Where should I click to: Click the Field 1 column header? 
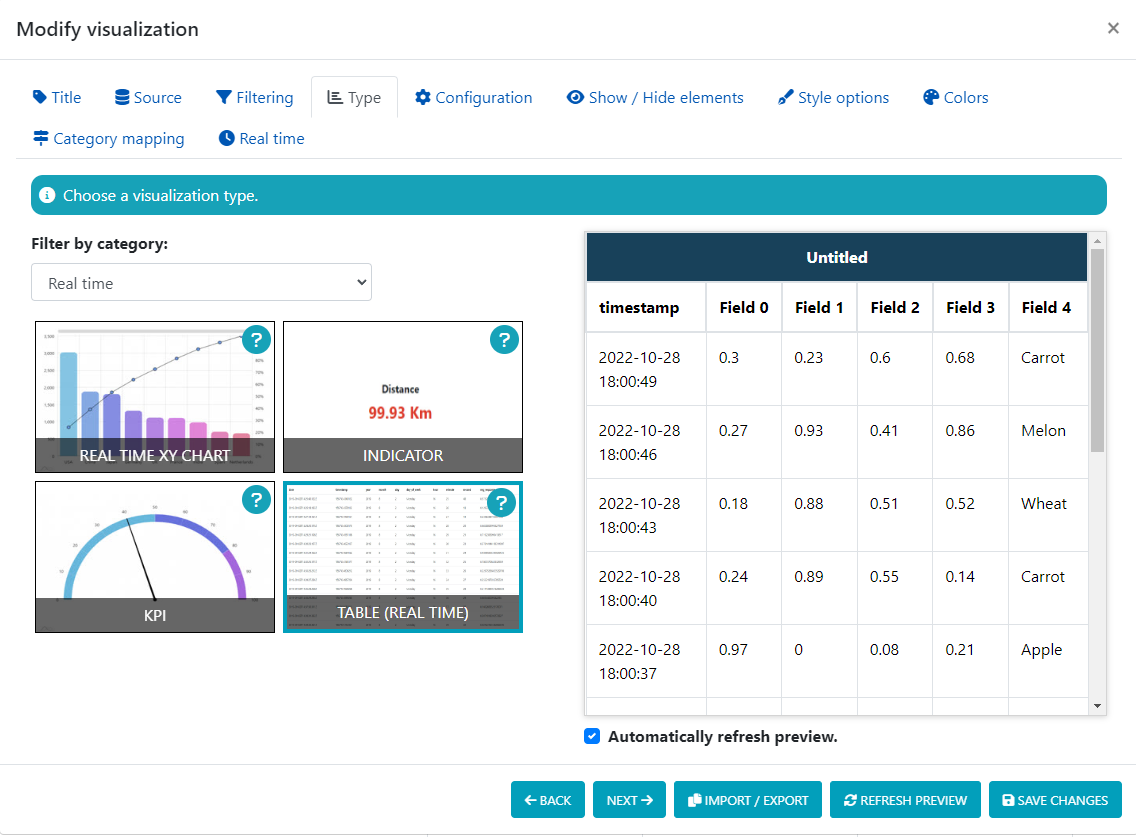tap(819, 307)
